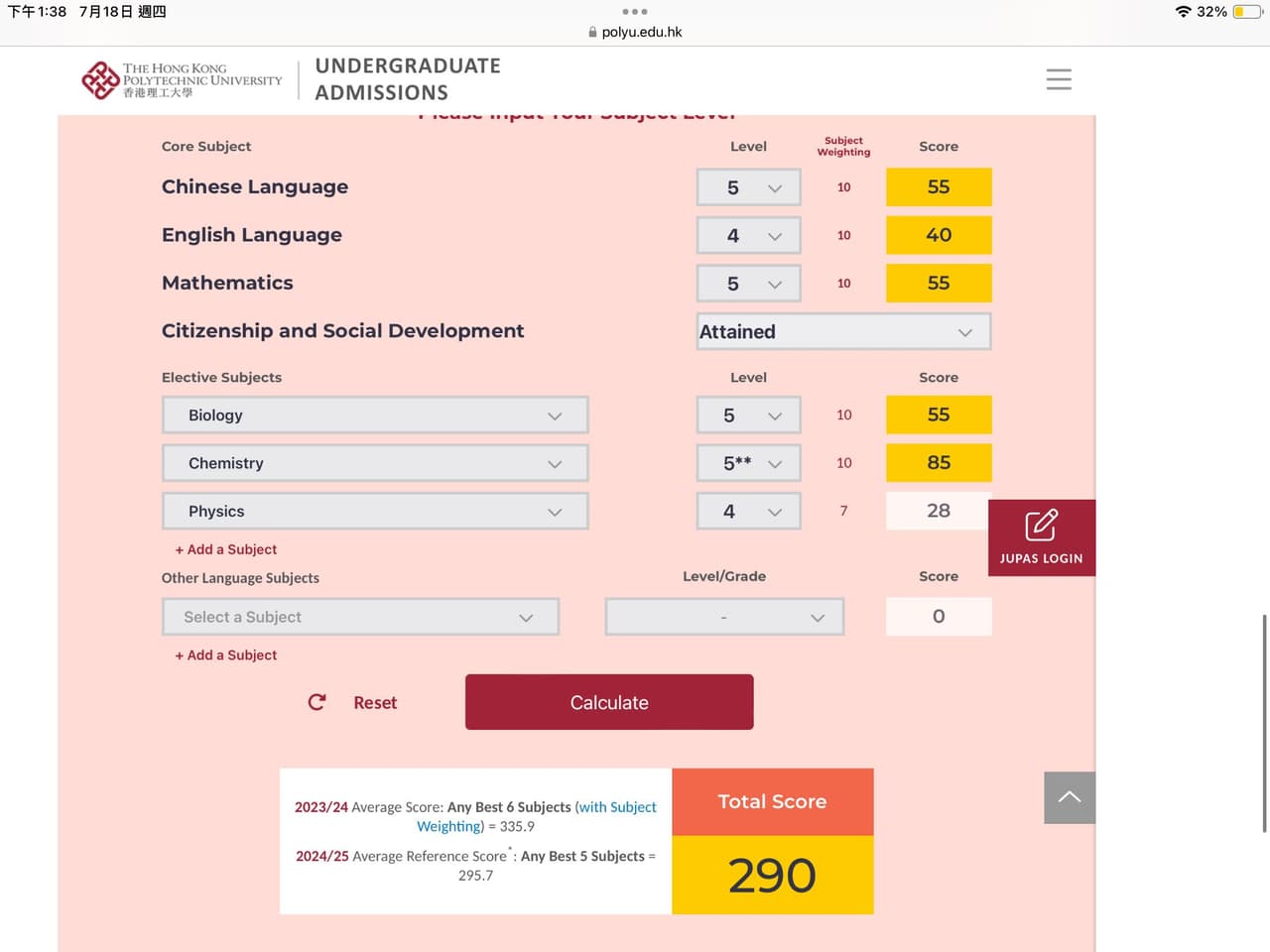Viewport: 1270px width, 952px height.
Task: Change the Biology elective subject dropdown
Action: pos(375,416)
